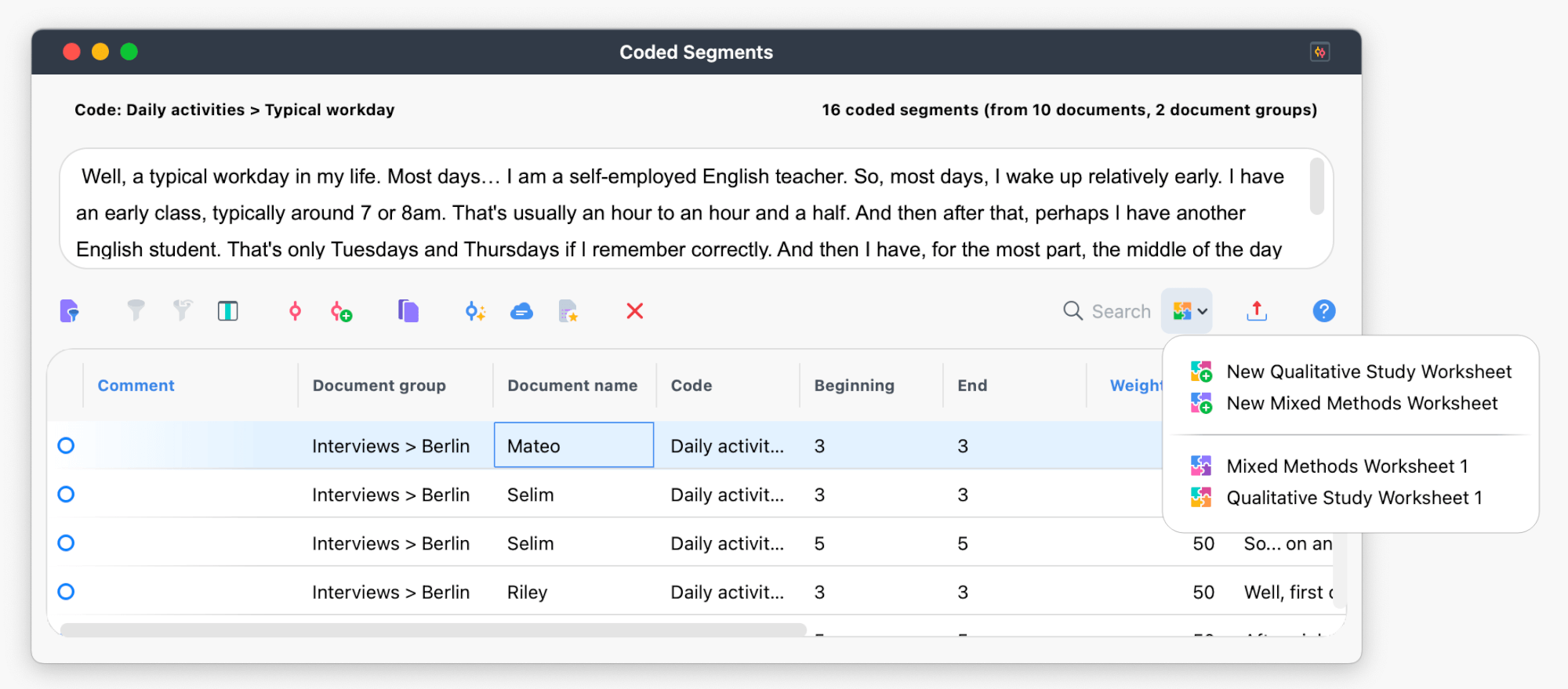The height and width of the screenshot is (689, 1568).
Task: Toggle circle on Selim row beginning at 5
Action: (x=67, y=543)
